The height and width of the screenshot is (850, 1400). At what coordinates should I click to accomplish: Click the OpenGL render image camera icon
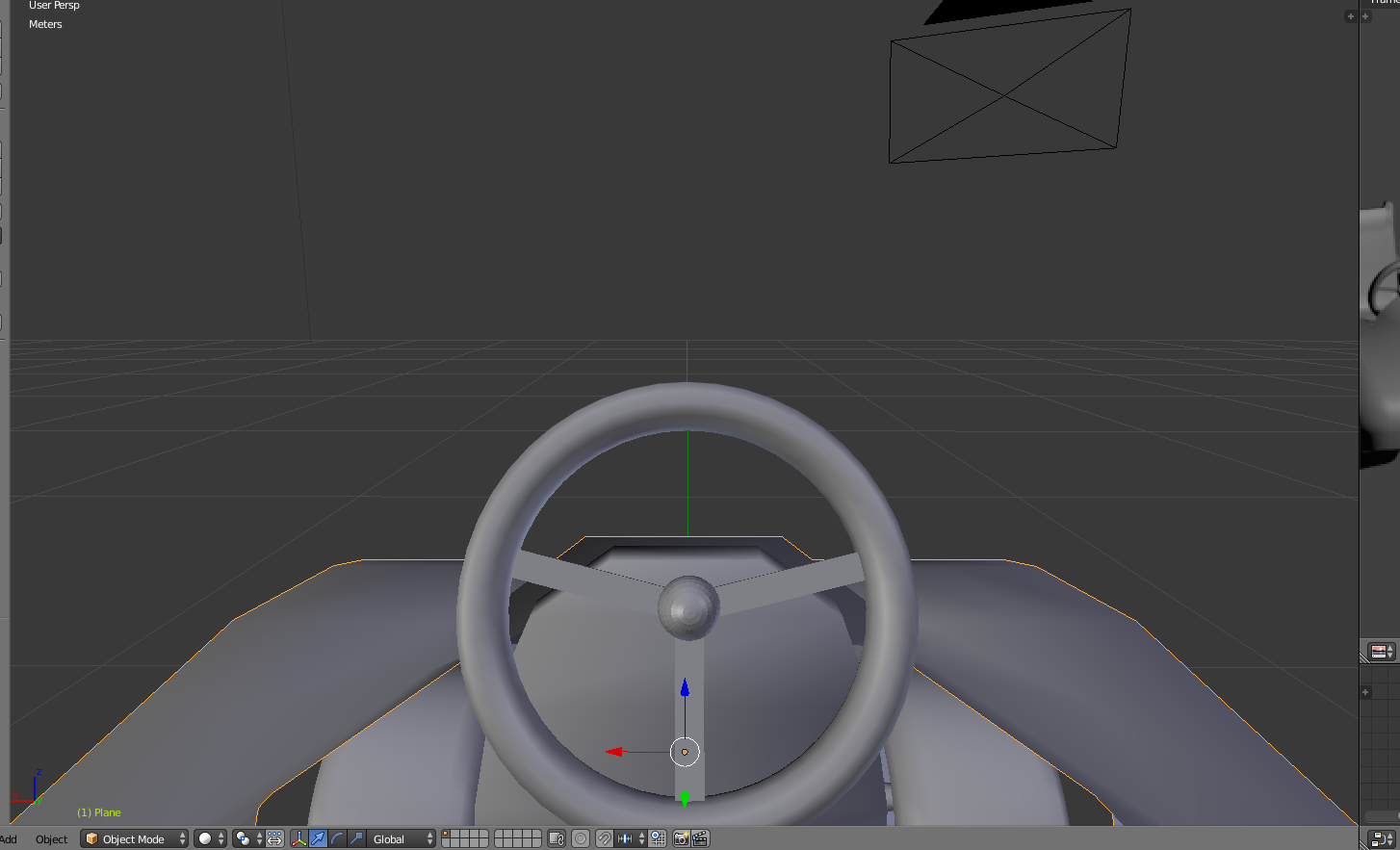point(681,839)
